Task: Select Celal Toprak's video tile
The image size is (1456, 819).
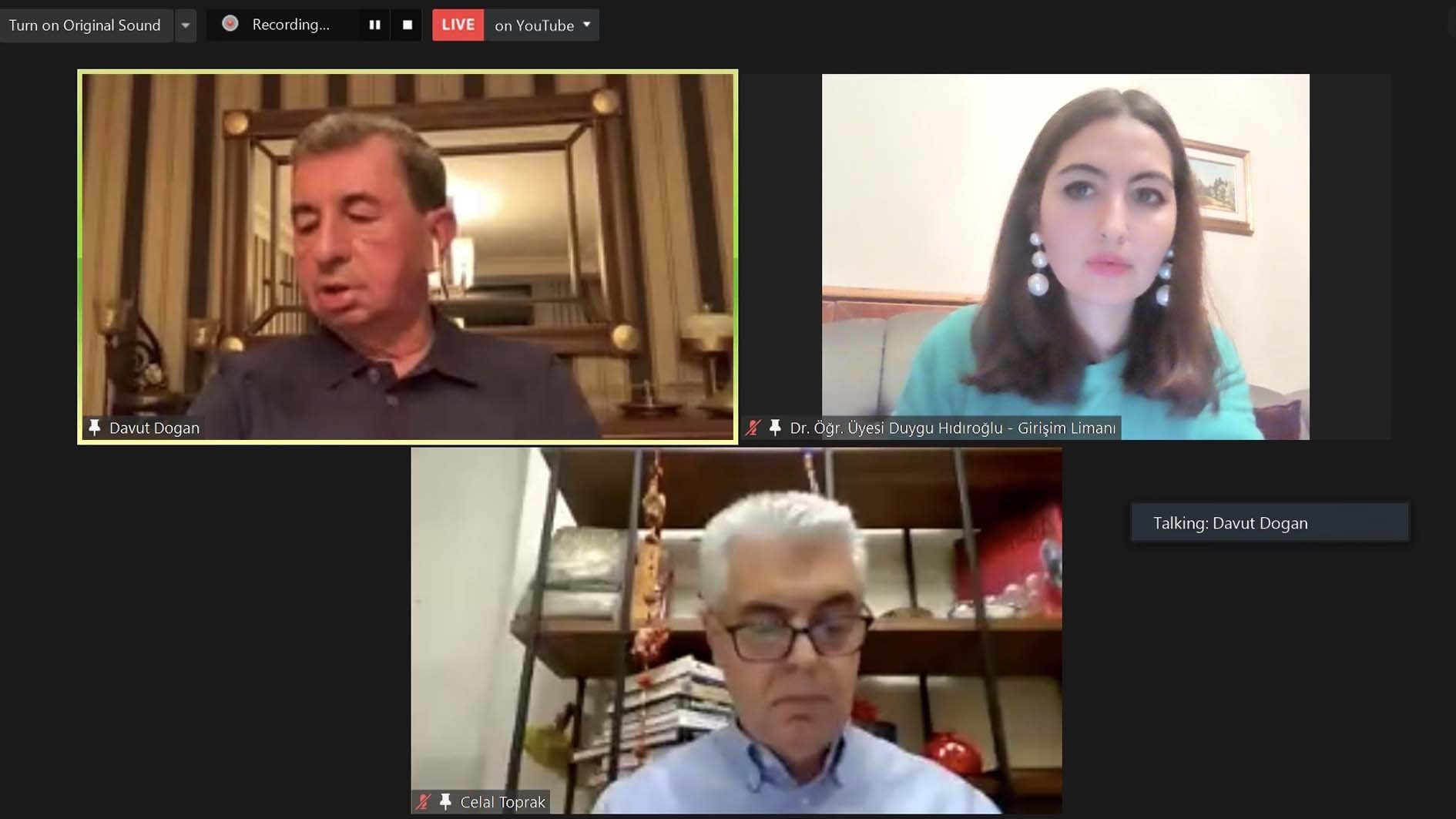Action: [736, 630]
